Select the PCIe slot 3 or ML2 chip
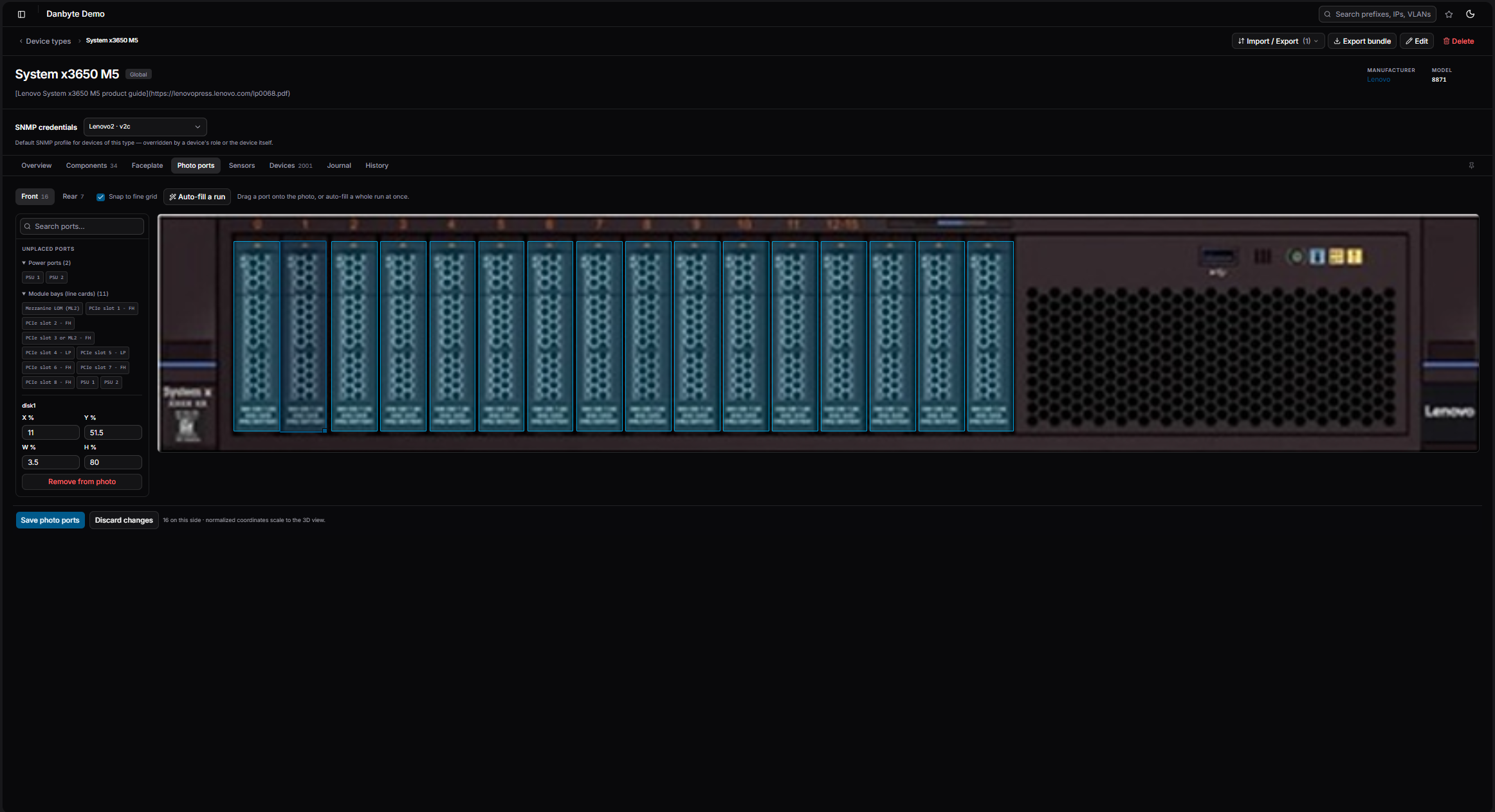The image size is (1495, 812). click(x=59, y=338)
